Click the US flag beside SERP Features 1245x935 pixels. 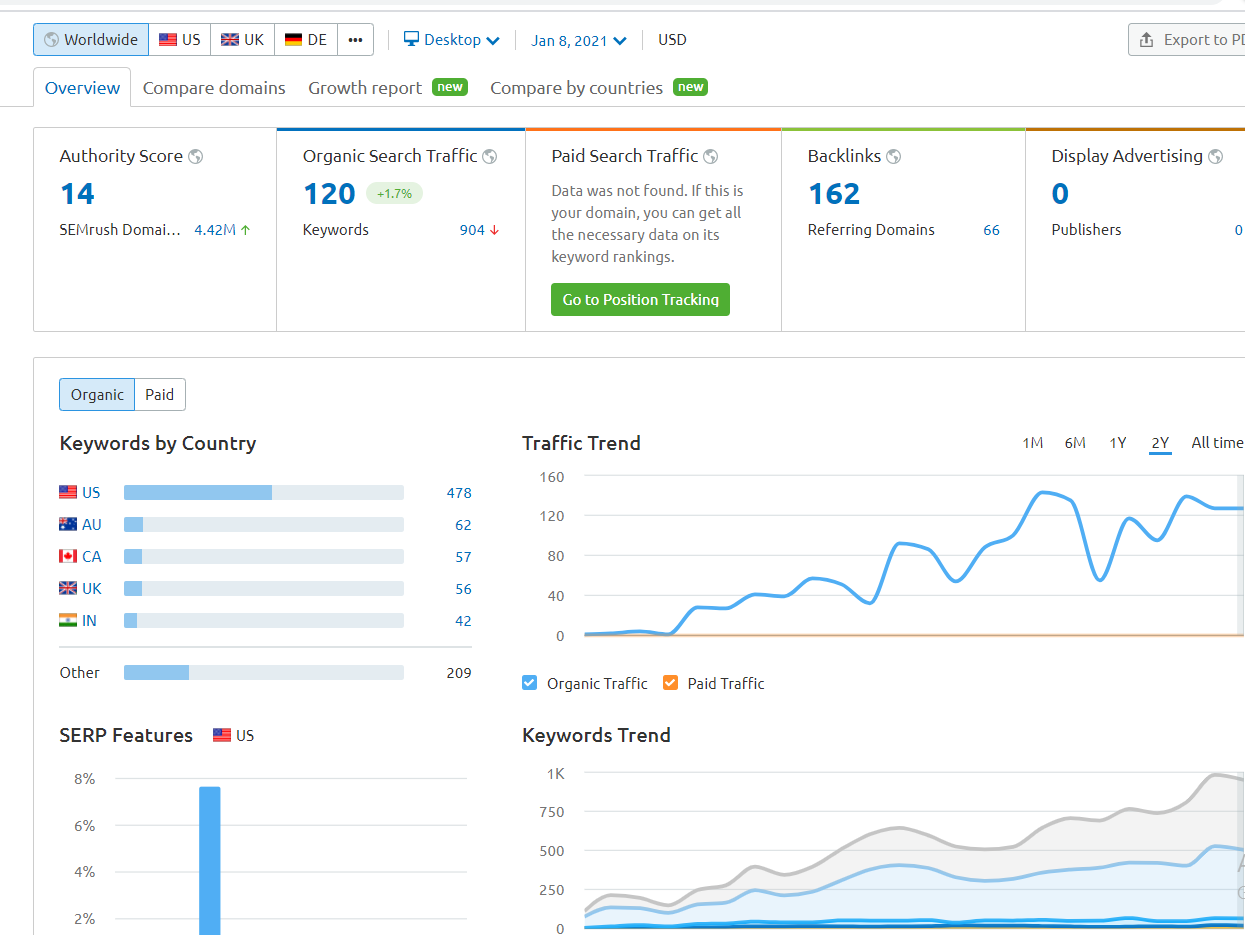tap(222, 735)
